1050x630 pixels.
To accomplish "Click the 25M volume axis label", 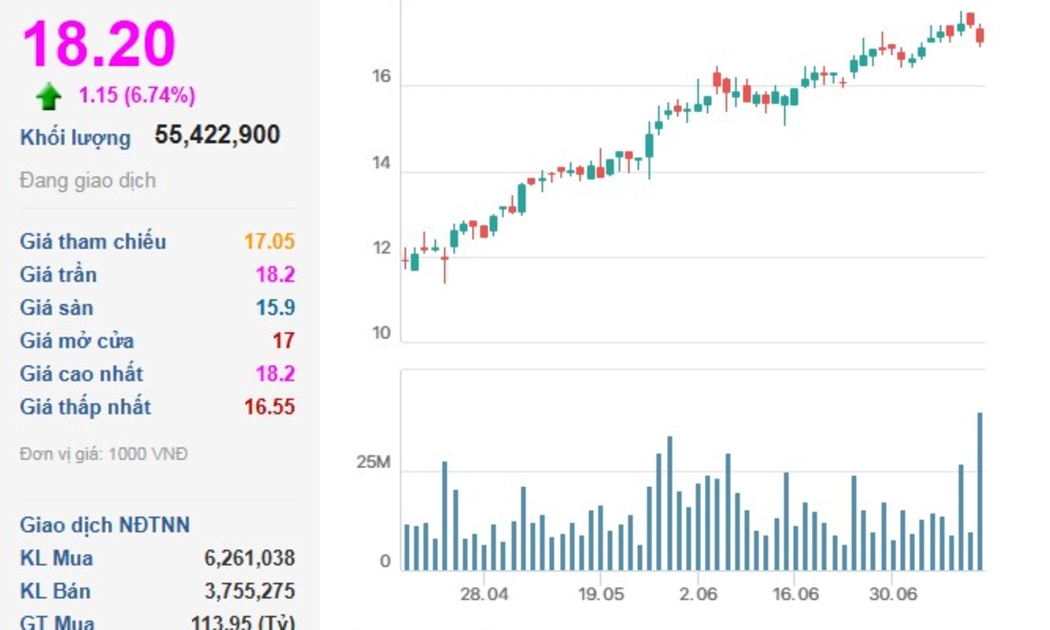I will (374, 464).
